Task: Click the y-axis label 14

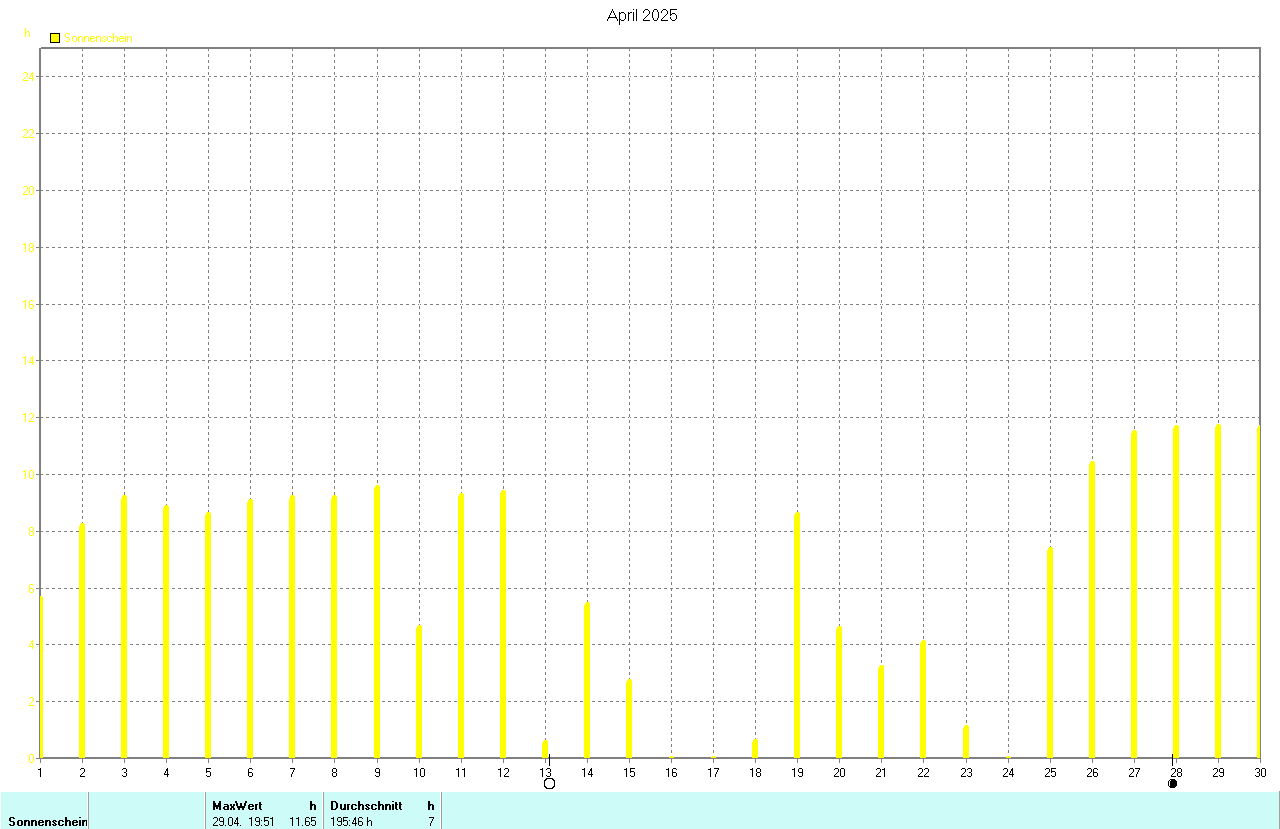Action: coord(29,360)
